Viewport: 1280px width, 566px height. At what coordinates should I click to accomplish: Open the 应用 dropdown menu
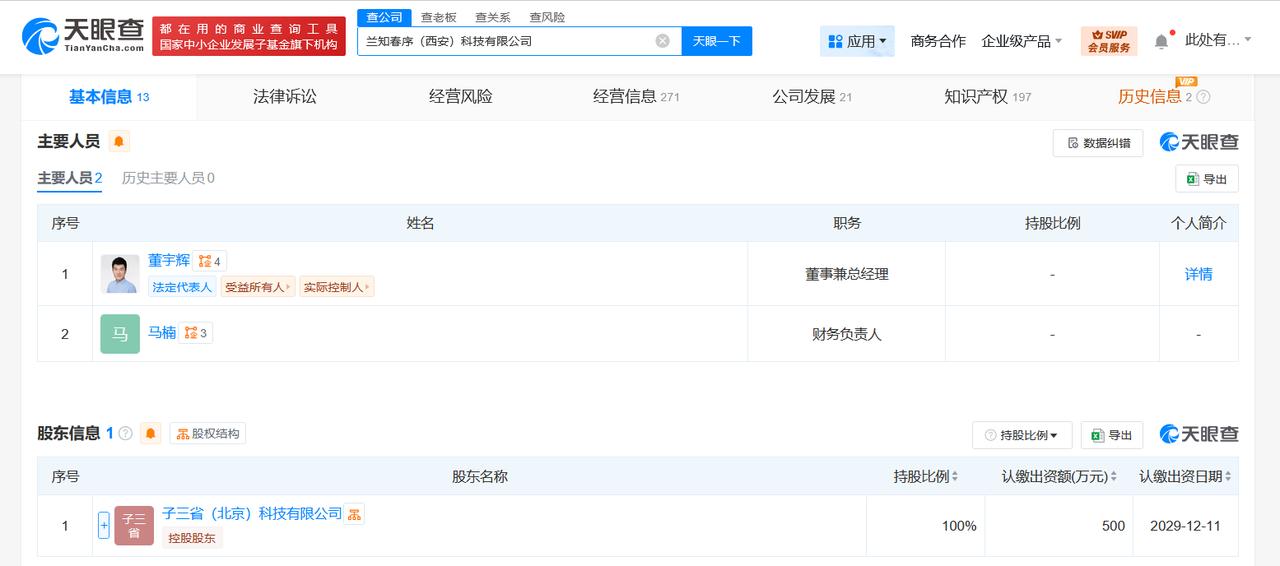[857, 41]
